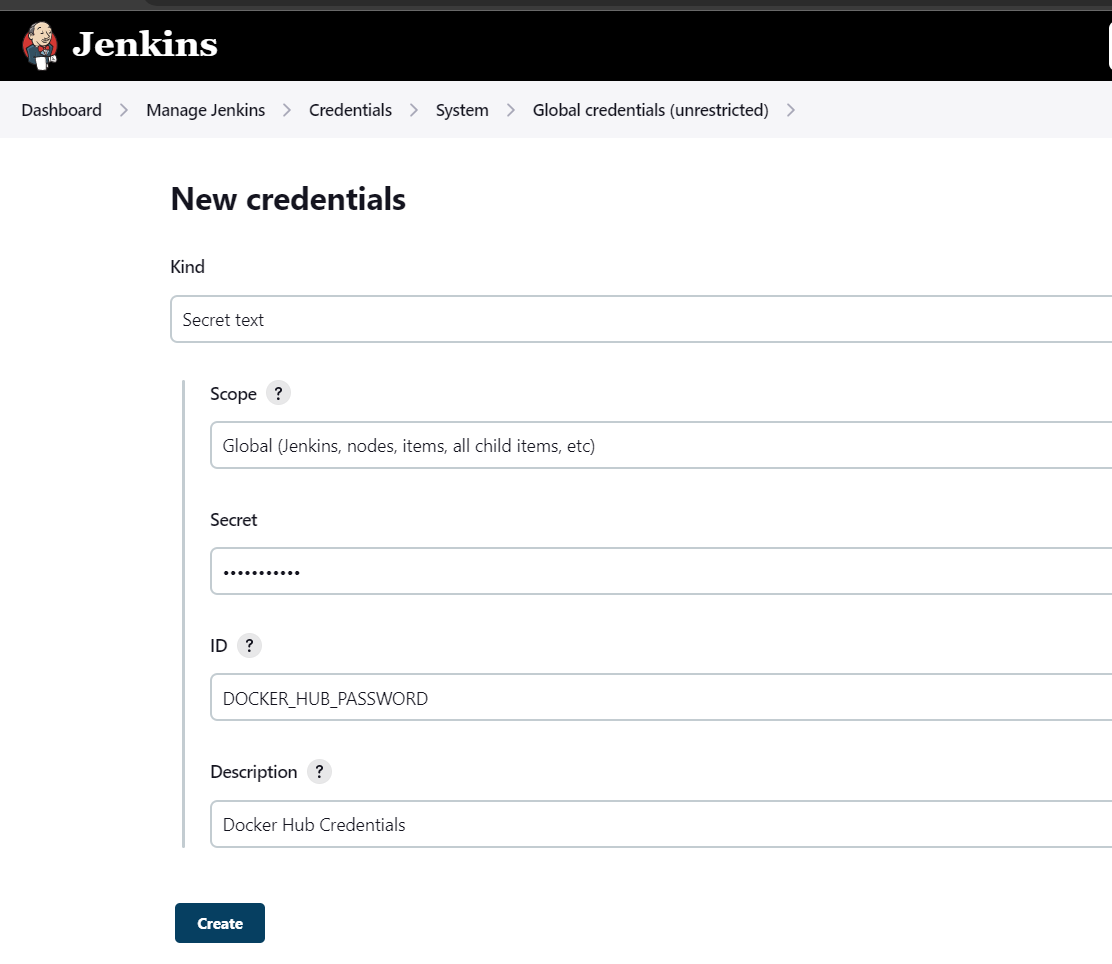Open the ID help icon
The width and height of the screenshot is (1112, 964).
(249, 645)
